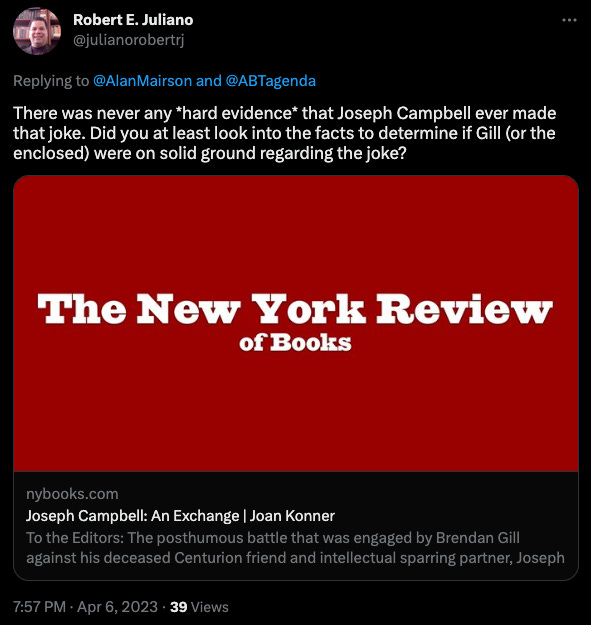Open the 7:57 PM timestamp
This screenshot has height=625, width=591.
(x=39, y=607)
